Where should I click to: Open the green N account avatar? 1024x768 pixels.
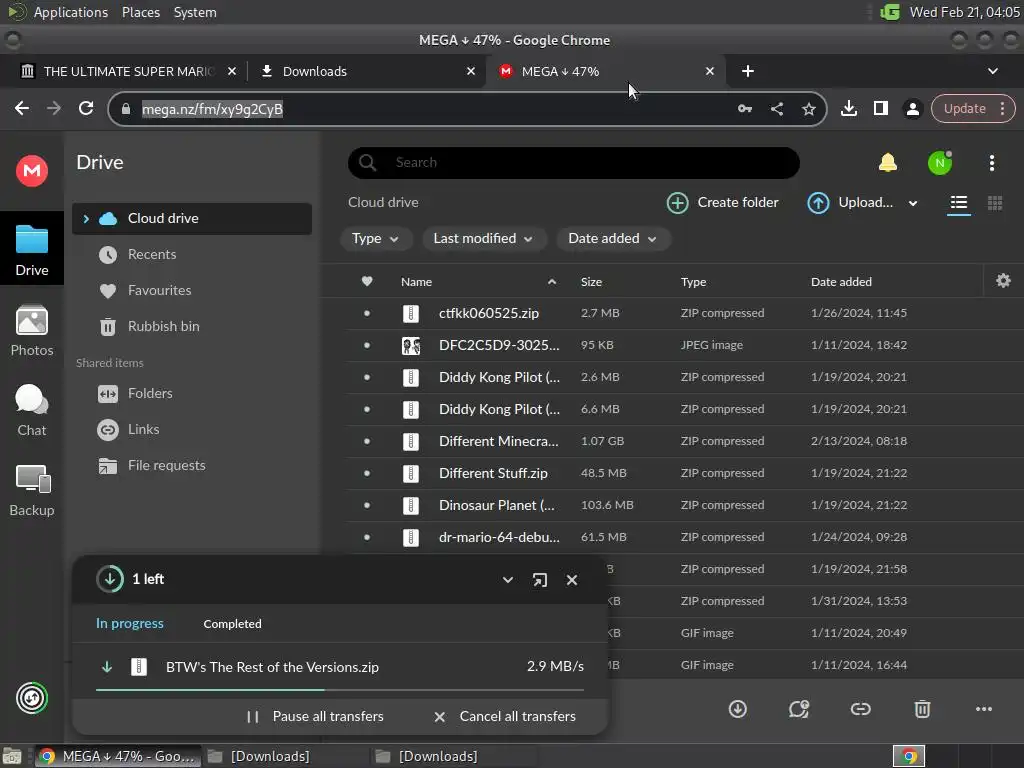pyautogui.click(x=940, y=163)
